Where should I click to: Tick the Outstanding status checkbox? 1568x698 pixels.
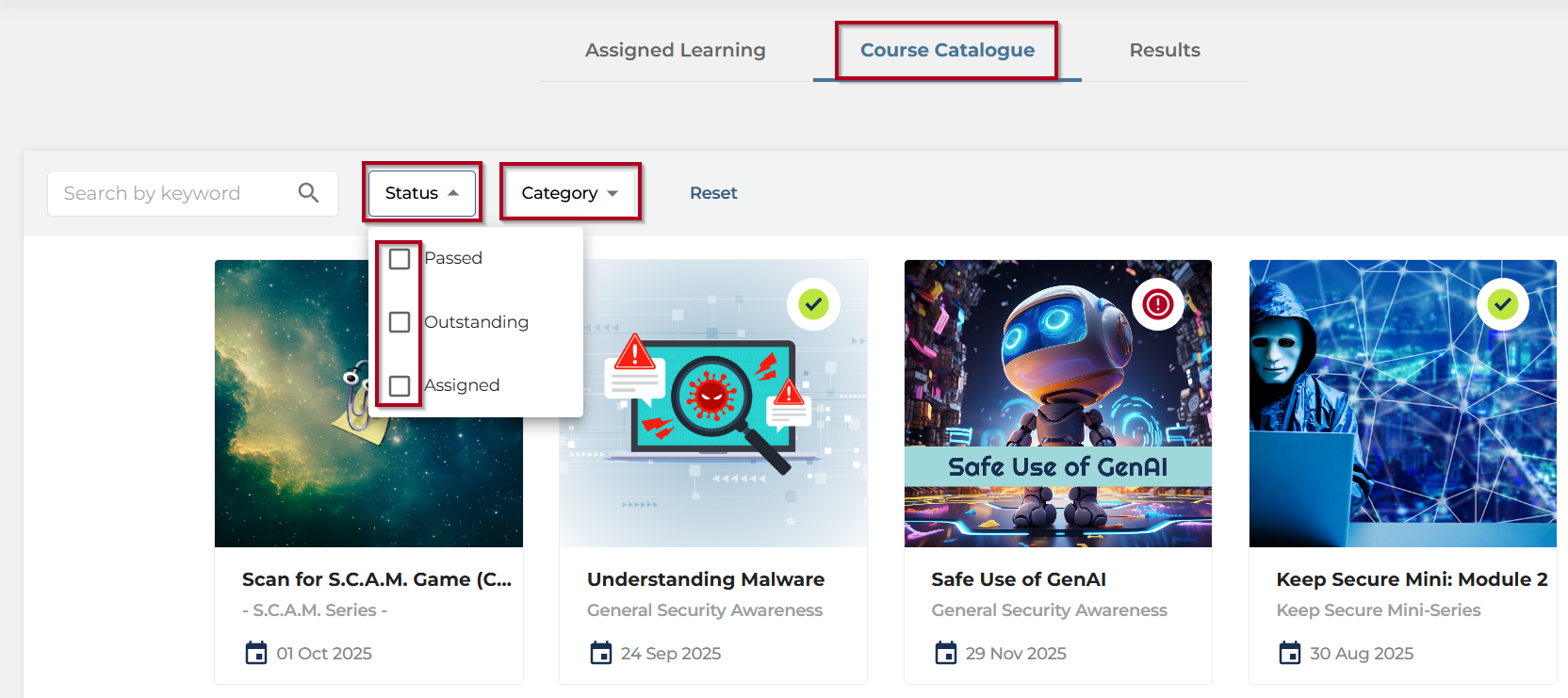point(400,322)
